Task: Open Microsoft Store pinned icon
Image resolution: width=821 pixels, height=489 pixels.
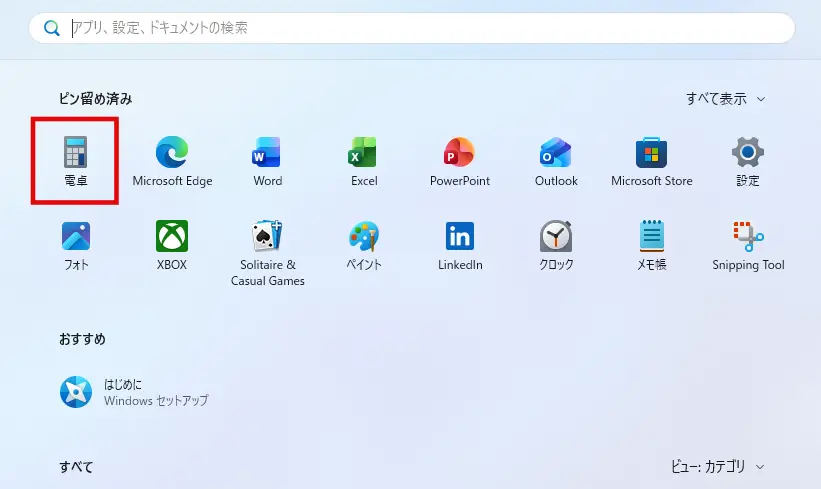Action: tap(652, 152)
